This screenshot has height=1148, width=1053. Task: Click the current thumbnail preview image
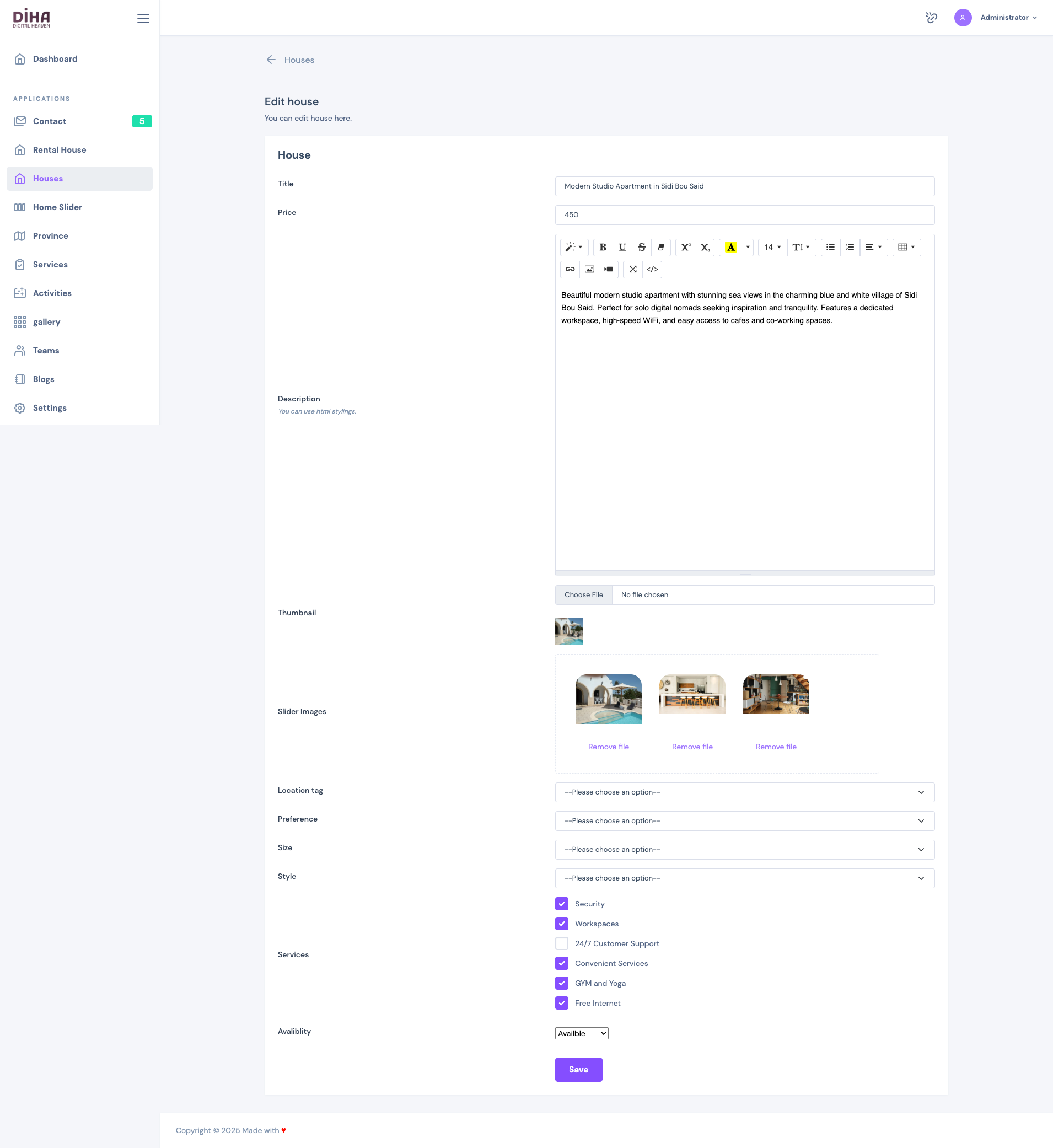click(x=568, y=631)
